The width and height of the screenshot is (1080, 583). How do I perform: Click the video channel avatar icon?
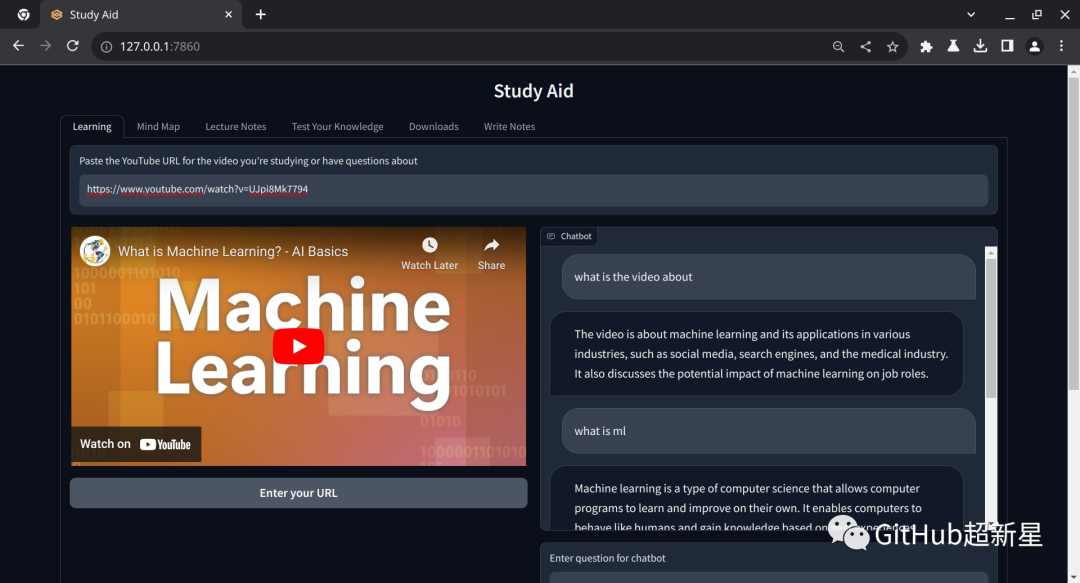pyautogui.click(x=95, y=251)
